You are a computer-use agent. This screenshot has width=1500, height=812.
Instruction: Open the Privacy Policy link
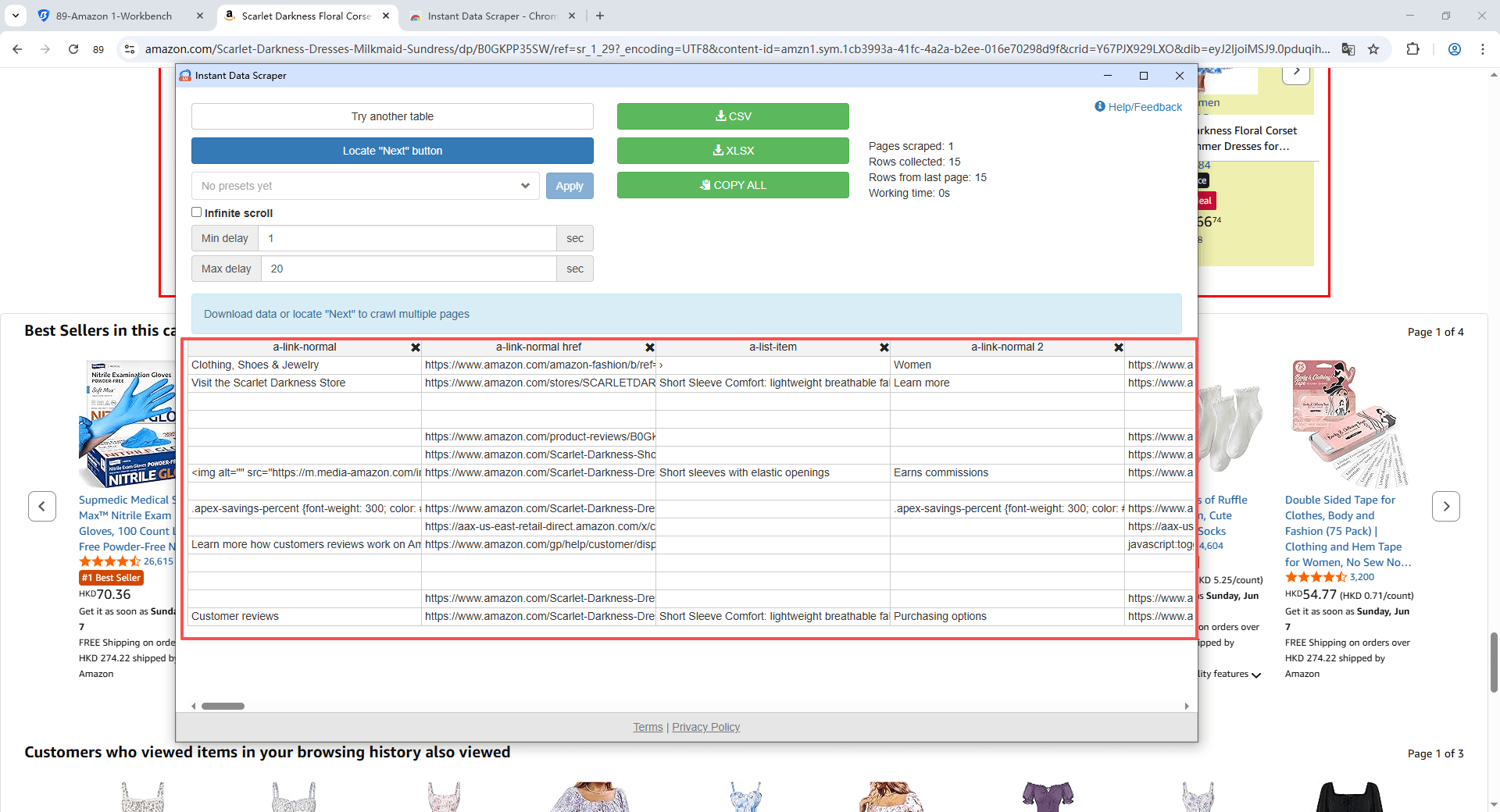[705, 727]
